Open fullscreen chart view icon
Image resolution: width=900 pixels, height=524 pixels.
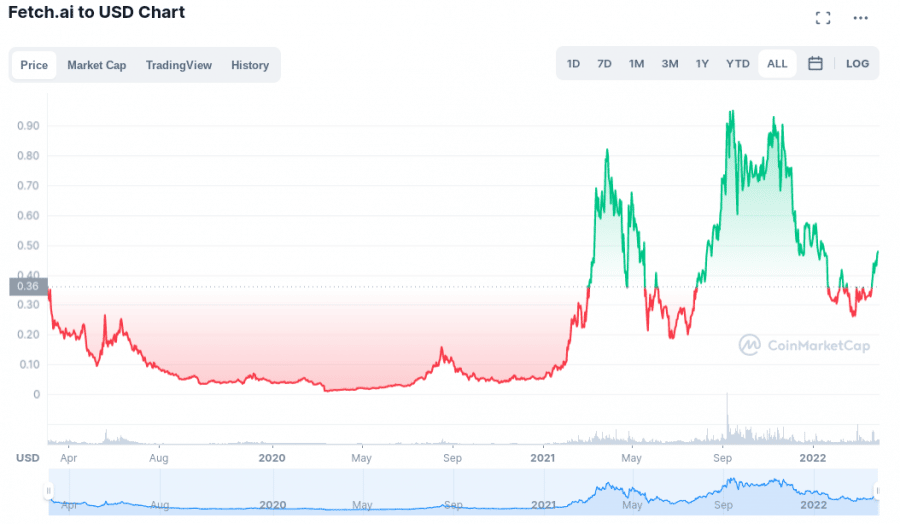tap(823, 18)
